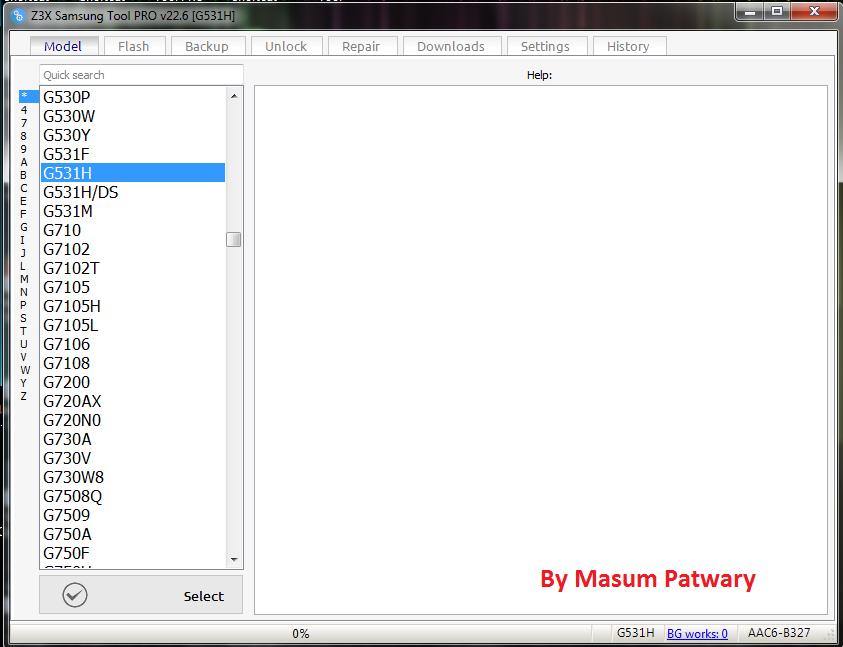The width and height of the screenshot is (843, 647).
Task: Select model G7509 in list
Action: pos(133,515)
